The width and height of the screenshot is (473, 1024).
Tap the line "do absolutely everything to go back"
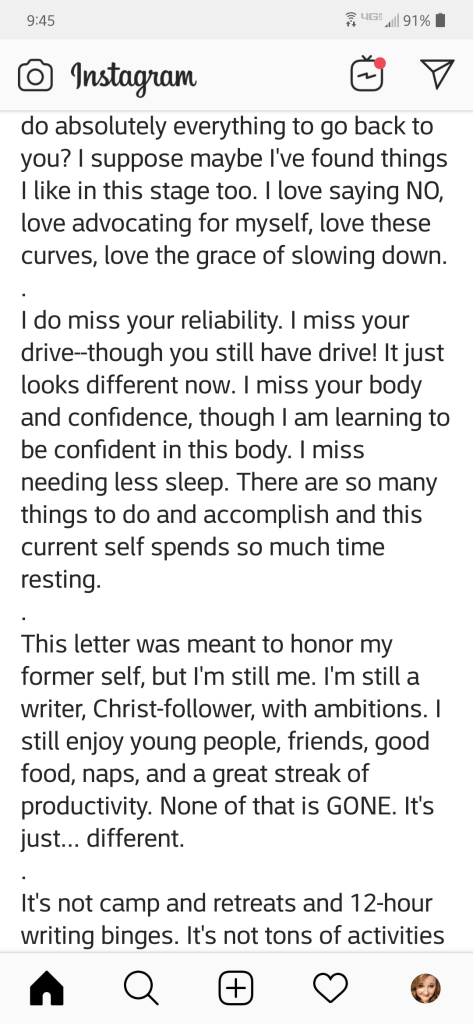tap(227, 126)
